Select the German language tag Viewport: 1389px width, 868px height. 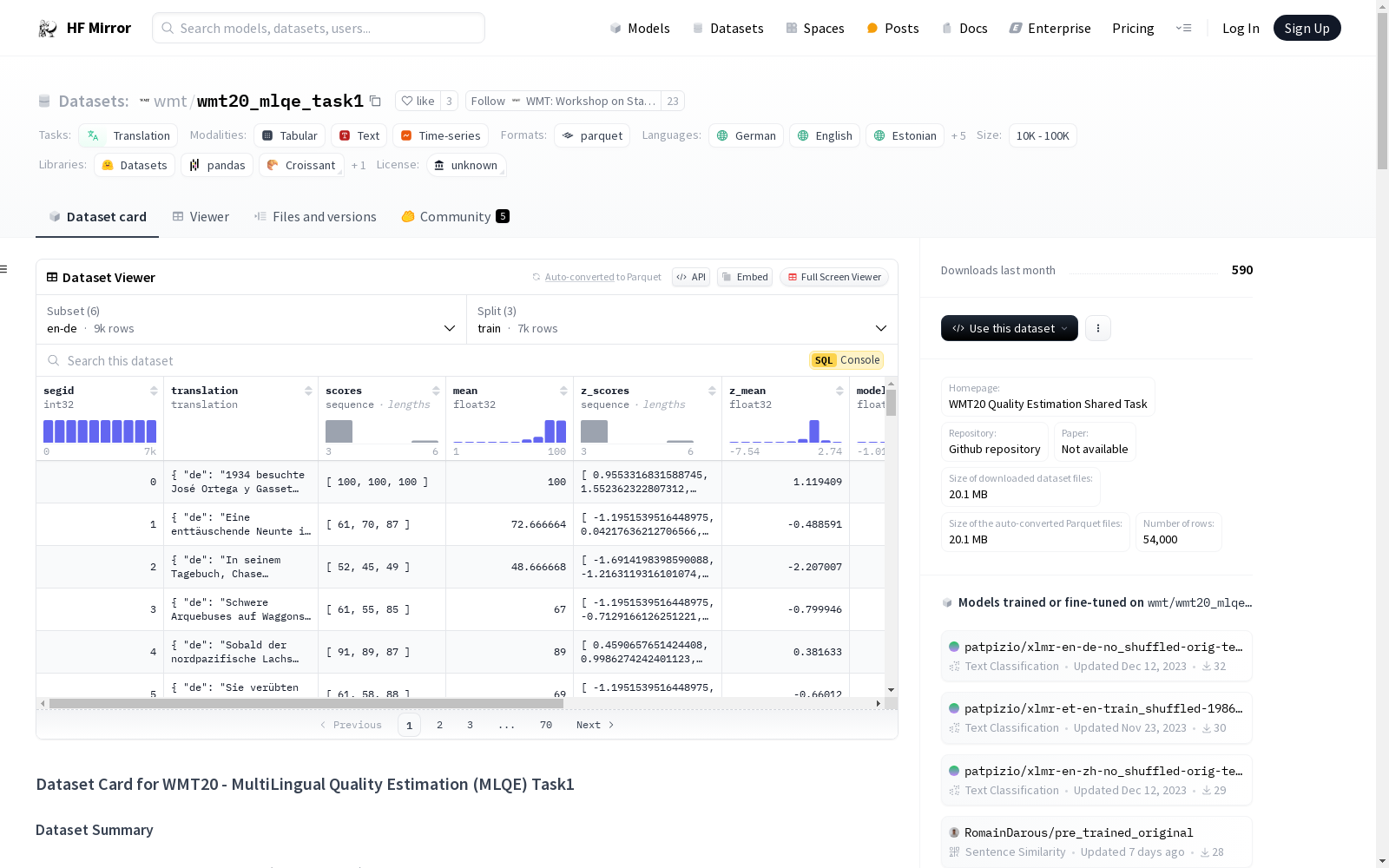tap(747, 135)
